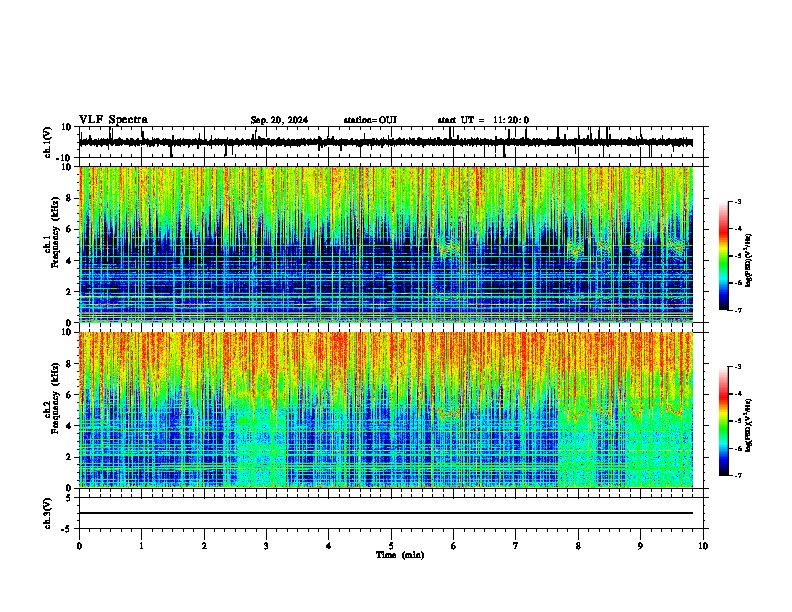This screenshot has height=612, width=792.
Task: Click the date Sep. 20, 2024
Action: pyautogui.click(x=279, y=120)
